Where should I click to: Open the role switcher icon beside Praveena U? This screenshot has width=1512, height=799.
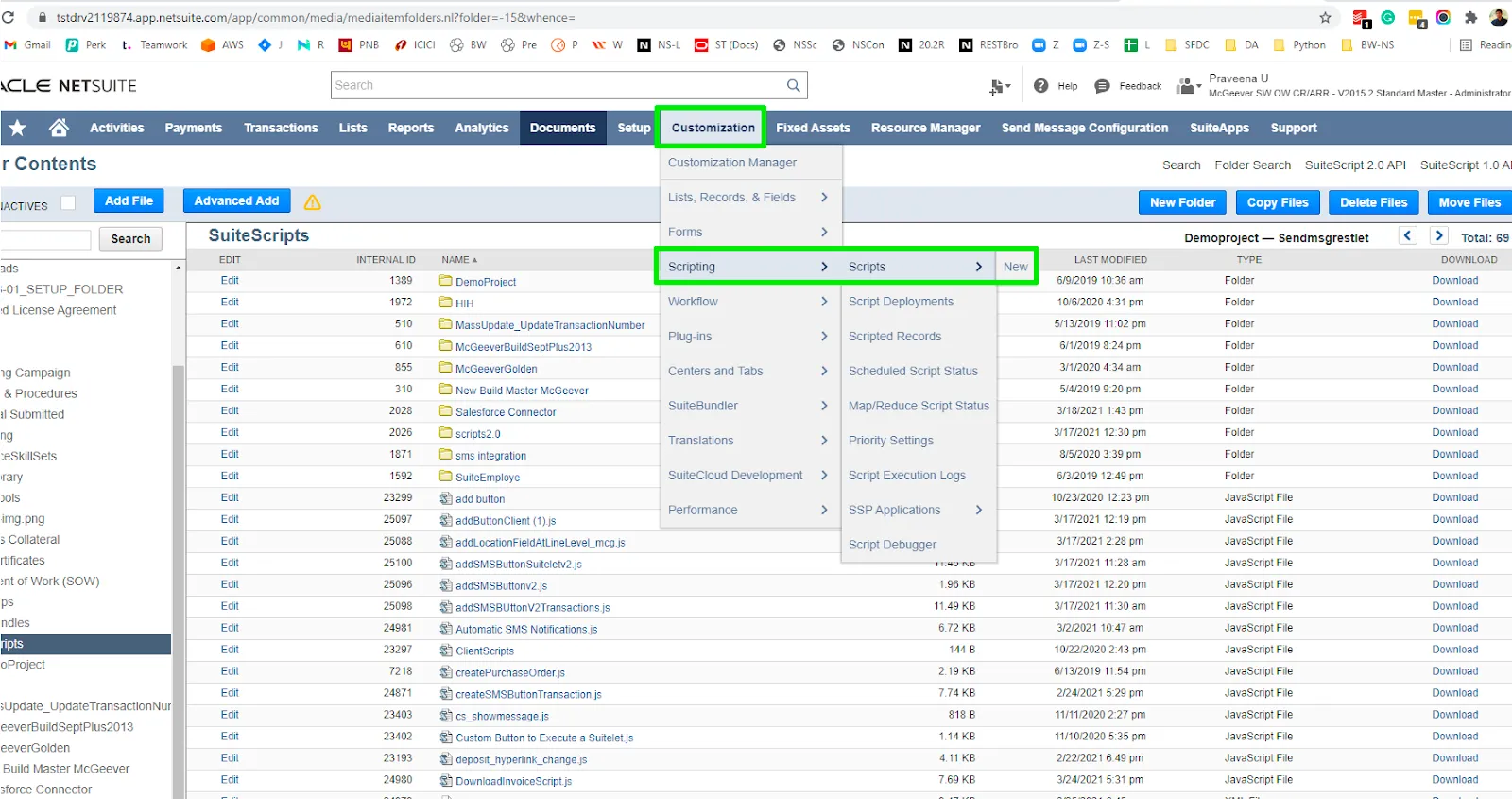coord(1187,86)
